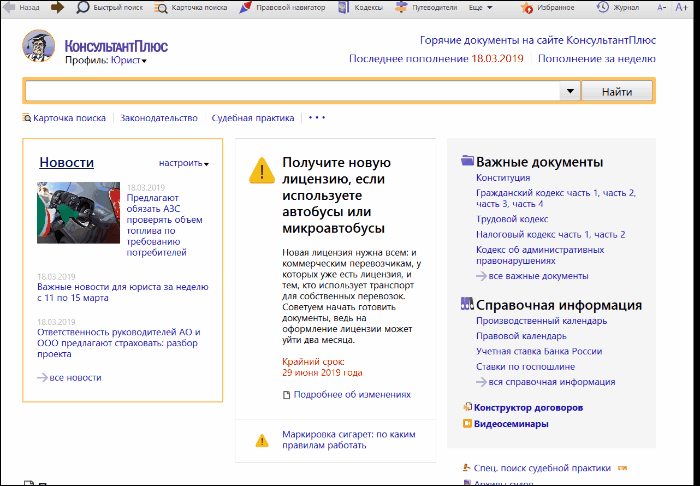Expand the Еще menu in the toolbar

(x=480, y=8)
